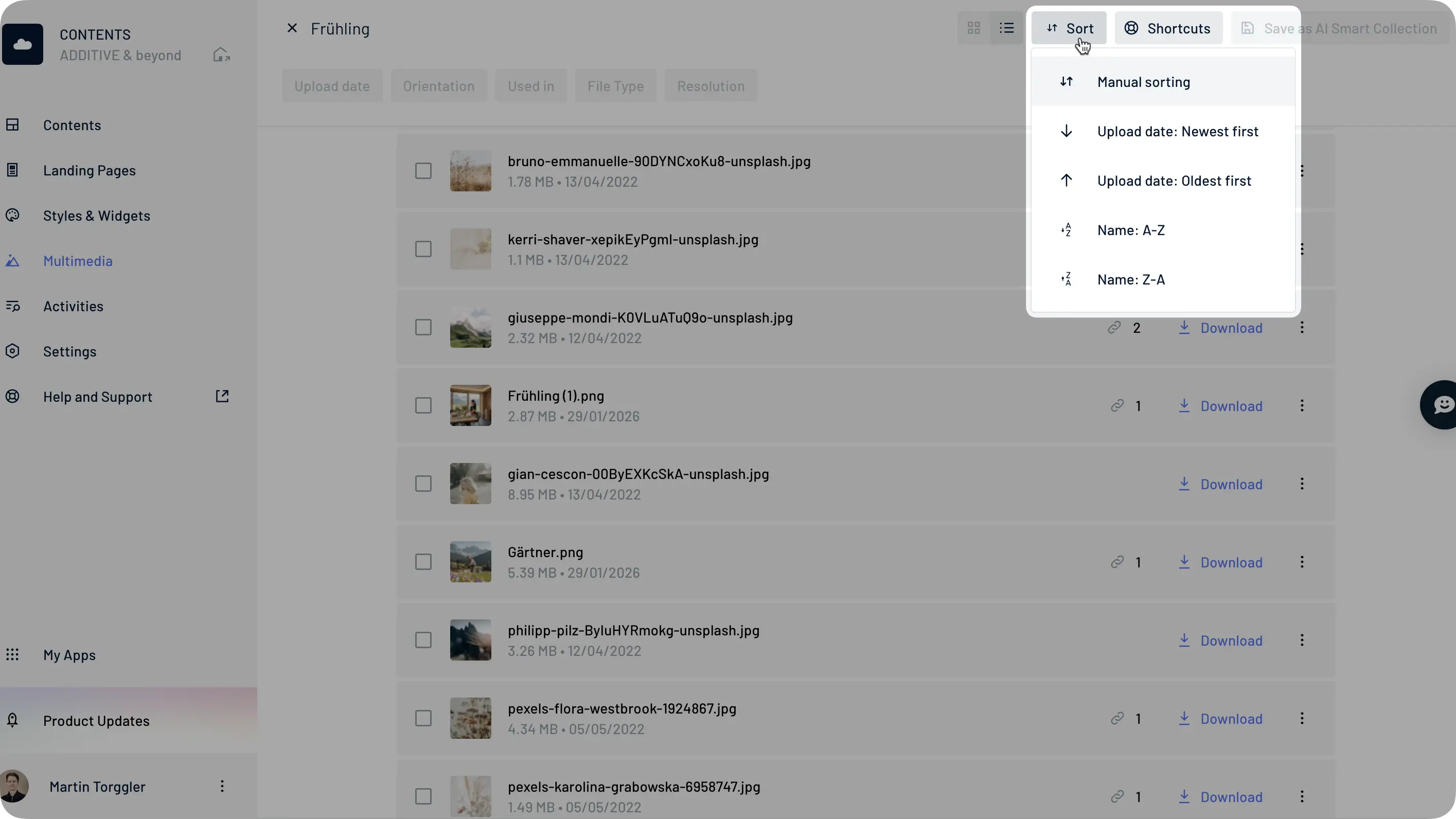Choose Manual sorting in sort menu

tap(1163, 82)
